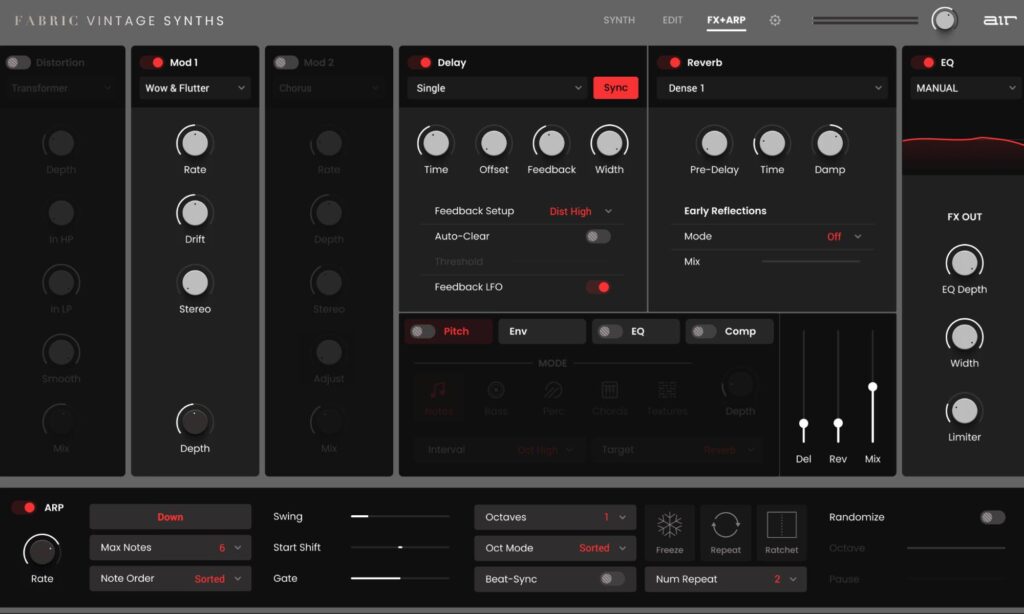Switch to the Comp tab
The width and height of the screenshot is (1024, 614).
tap(729, 330)
